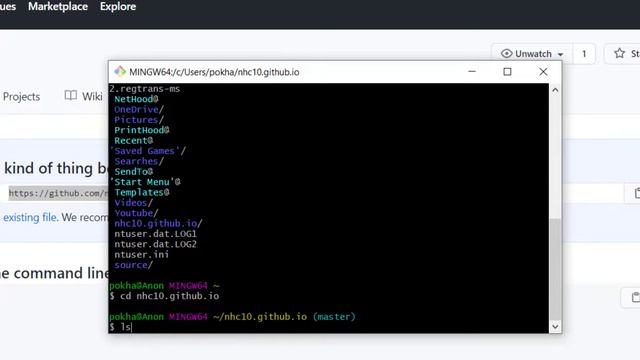The image size is (640, 360).
Task: Click the 'Videos/' directory entry
Action: (133, 203)
